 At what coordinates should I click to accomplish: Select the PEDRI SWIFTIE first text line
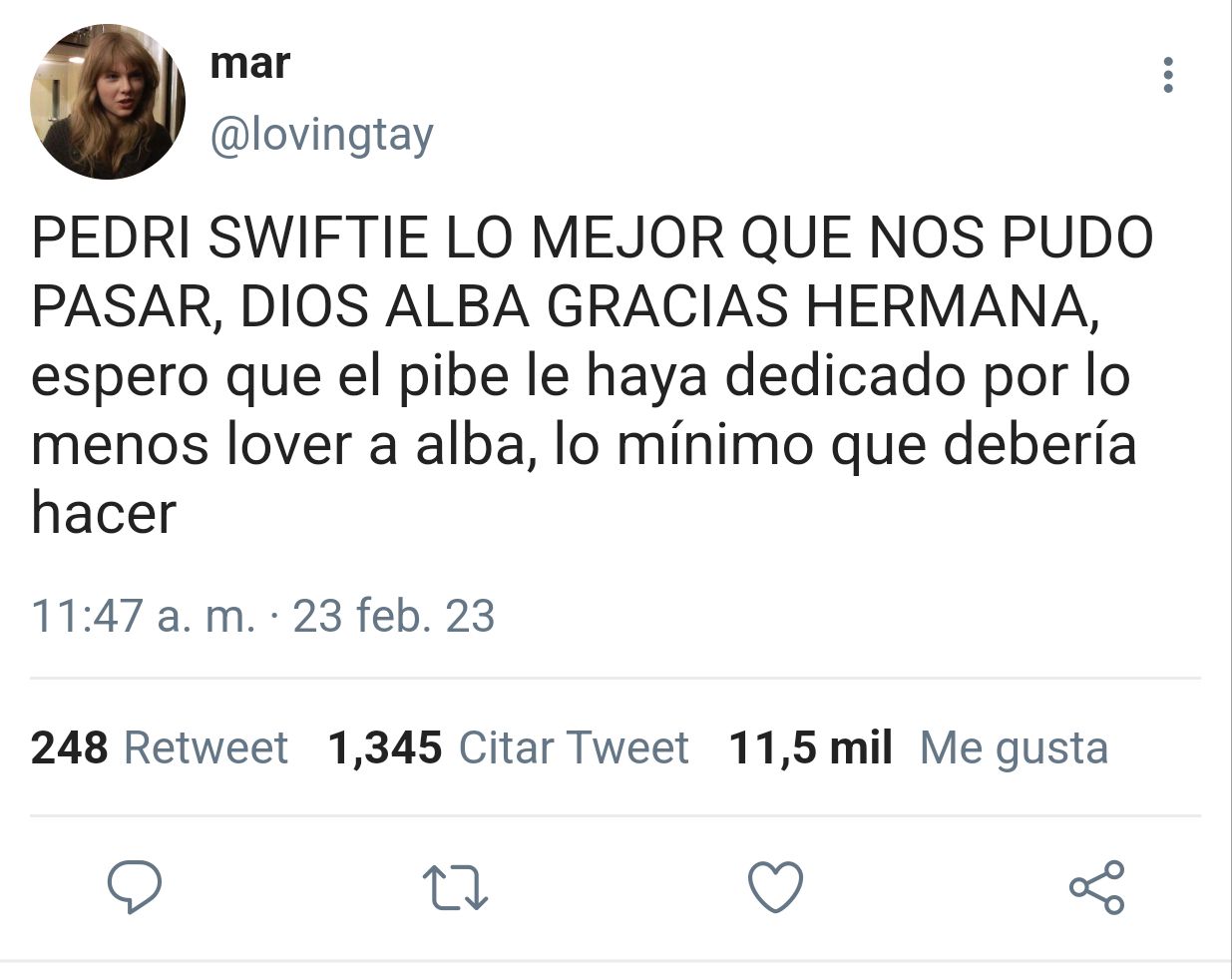pyautogui.click(x=593, y=238)
